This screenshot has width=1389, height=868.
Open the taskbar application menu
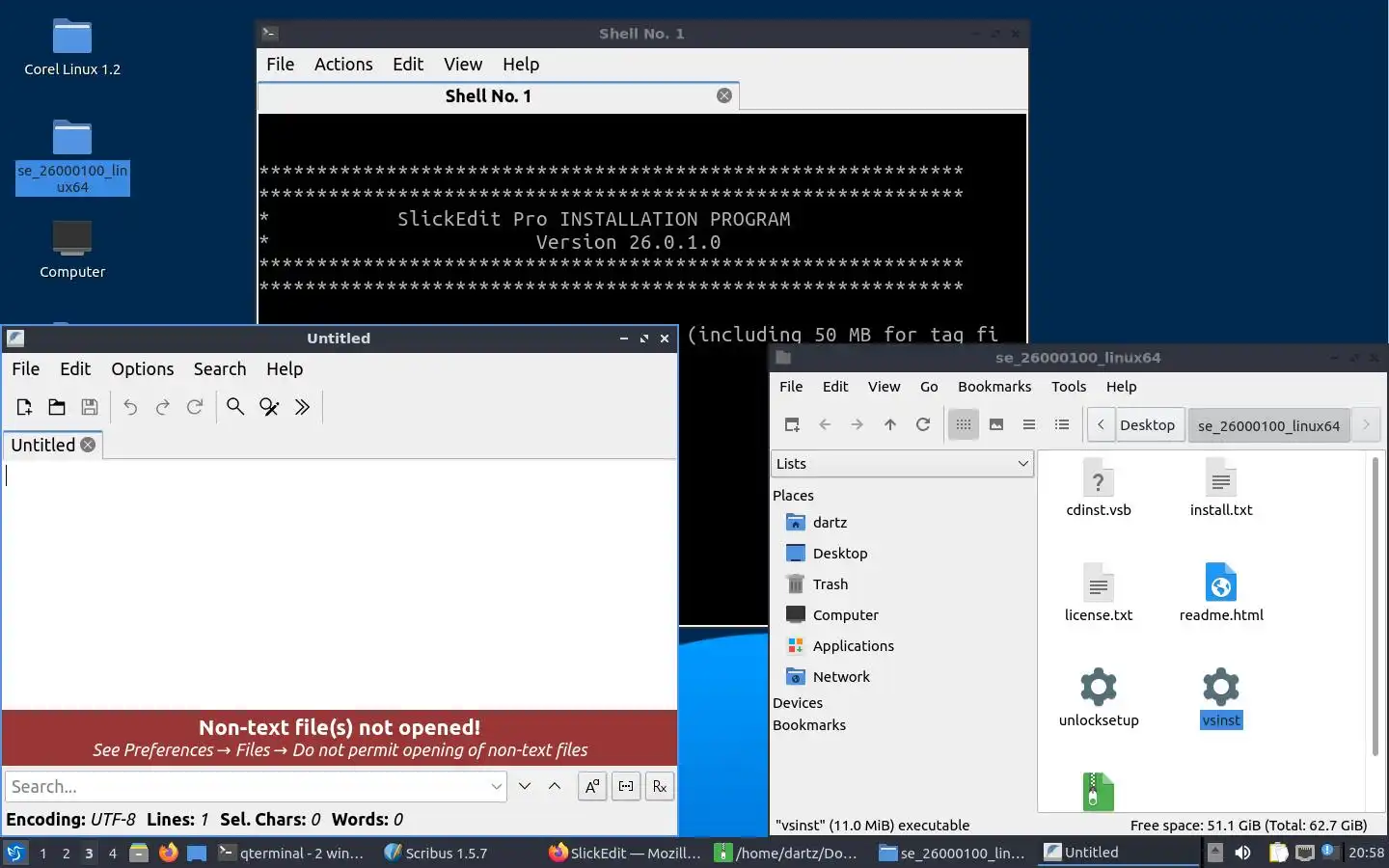[15, 853]
